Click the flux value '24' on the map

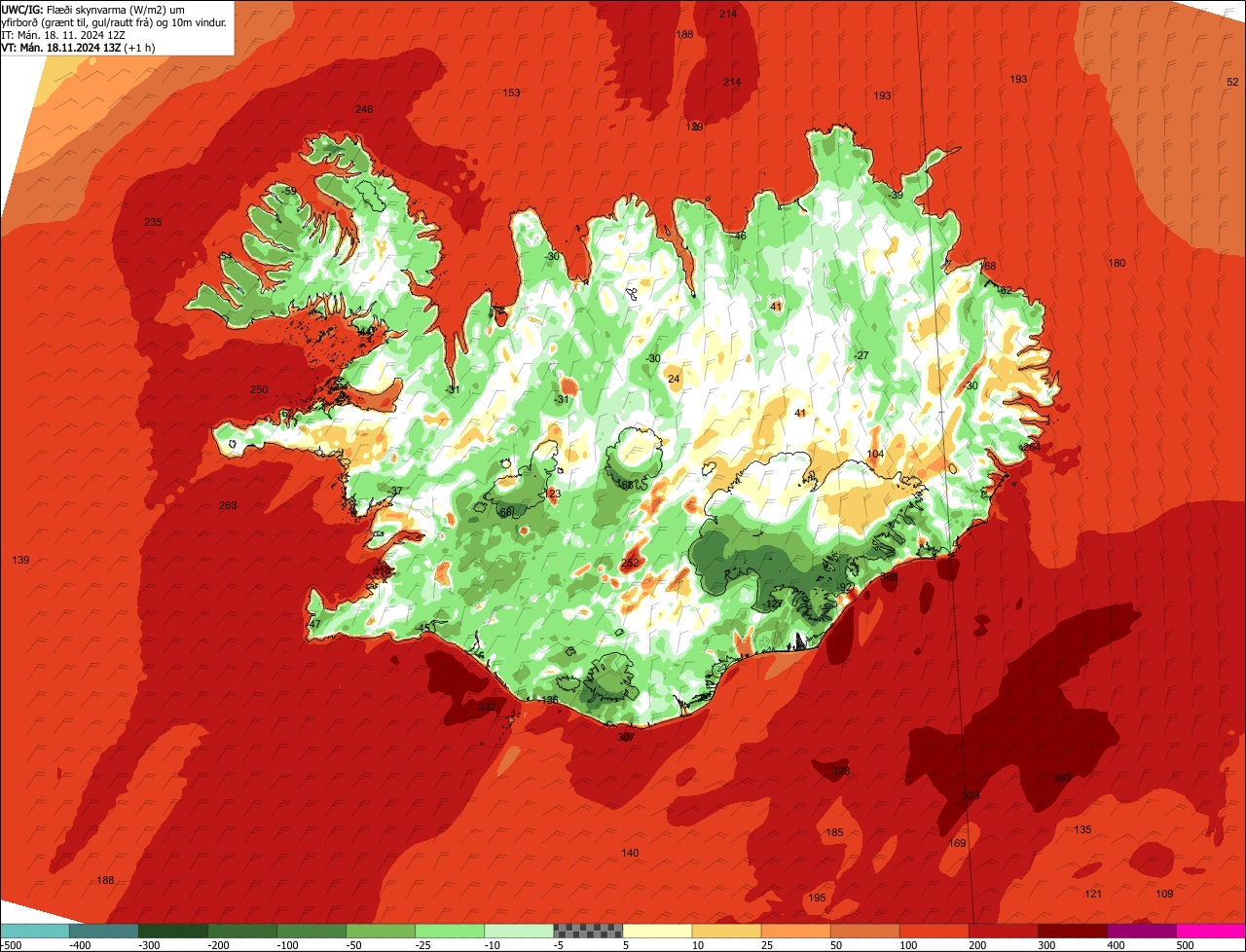coord(674,379)
